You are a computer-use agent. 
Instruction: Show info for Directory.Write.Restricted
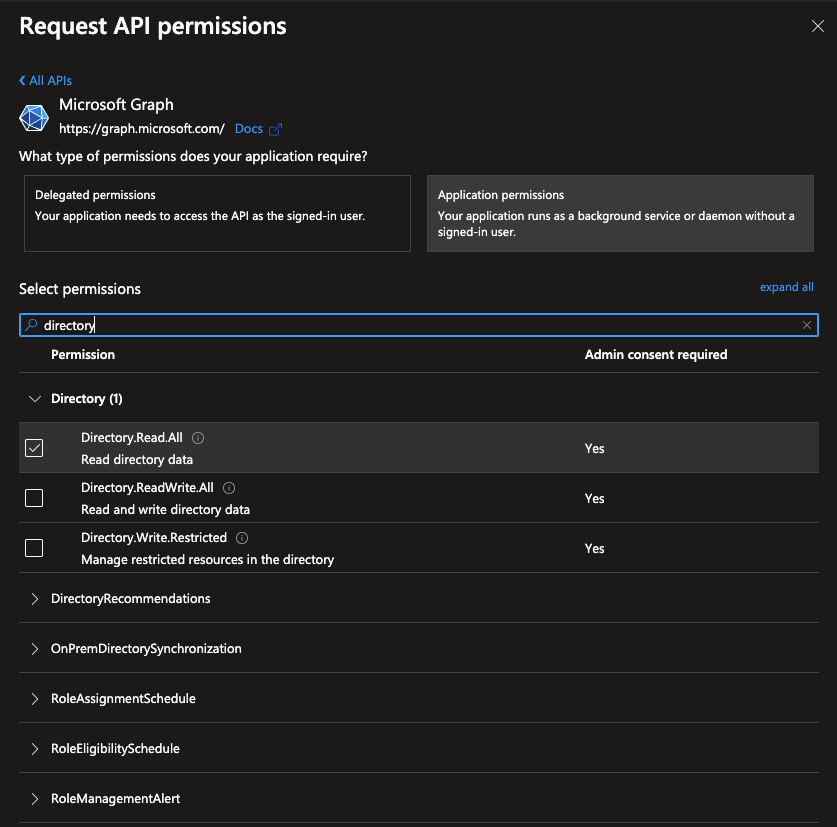[242, 538]
